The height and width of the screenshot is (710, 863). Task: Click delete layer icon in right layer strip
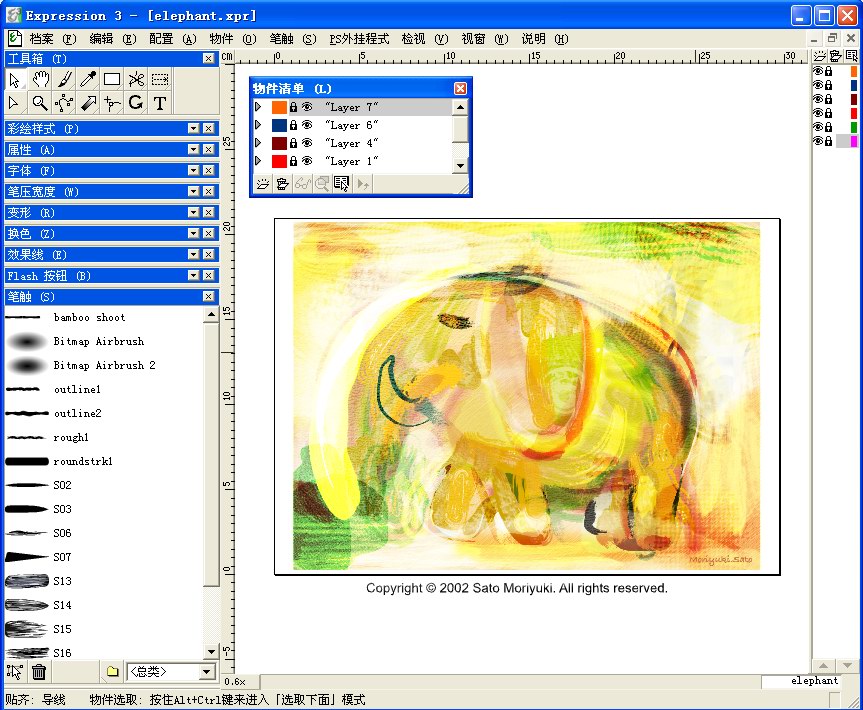tap(835, 56)
